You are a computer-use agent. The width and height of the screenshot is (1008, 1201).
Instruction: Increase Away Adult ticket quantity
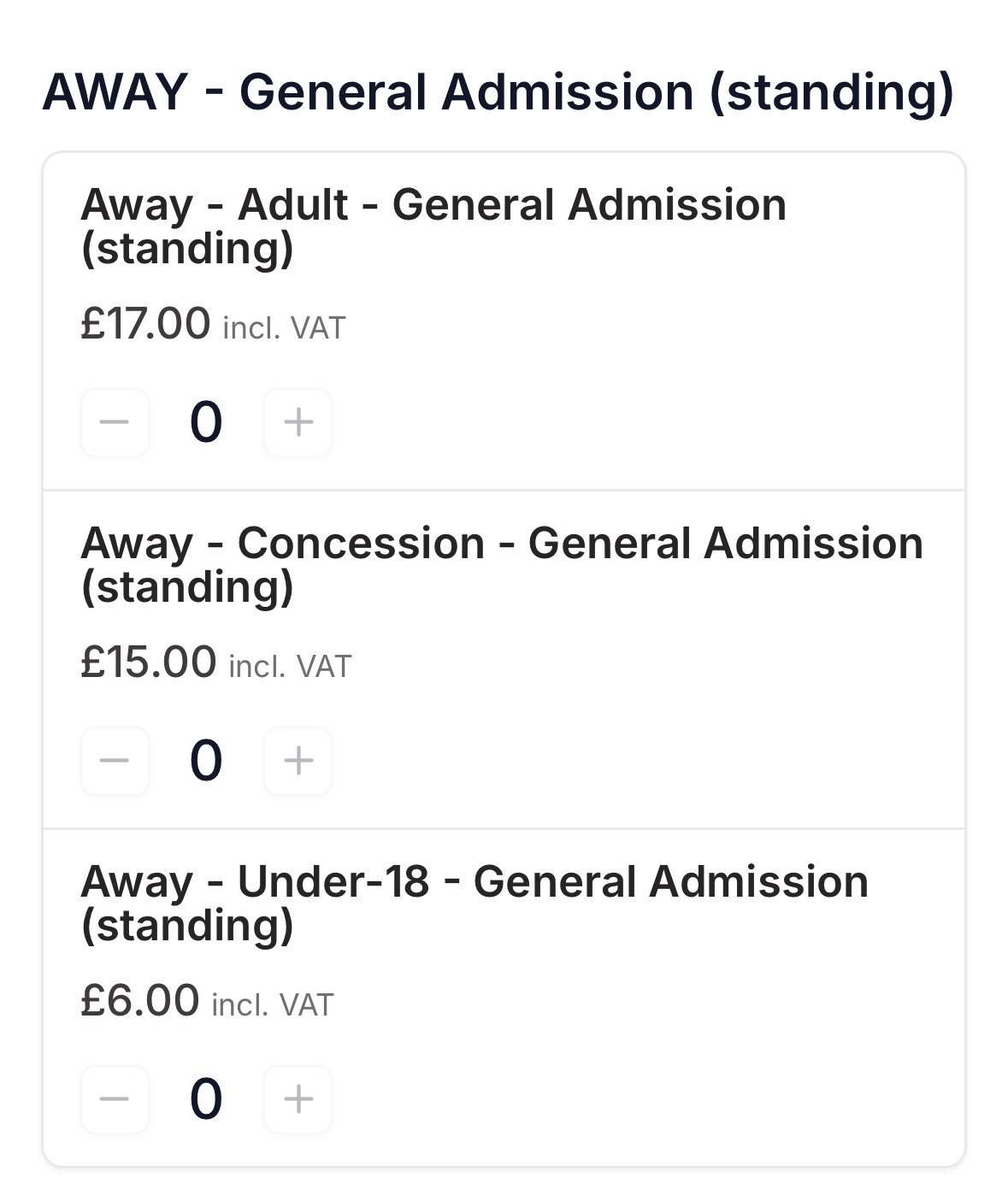click(x=298, y=422)
